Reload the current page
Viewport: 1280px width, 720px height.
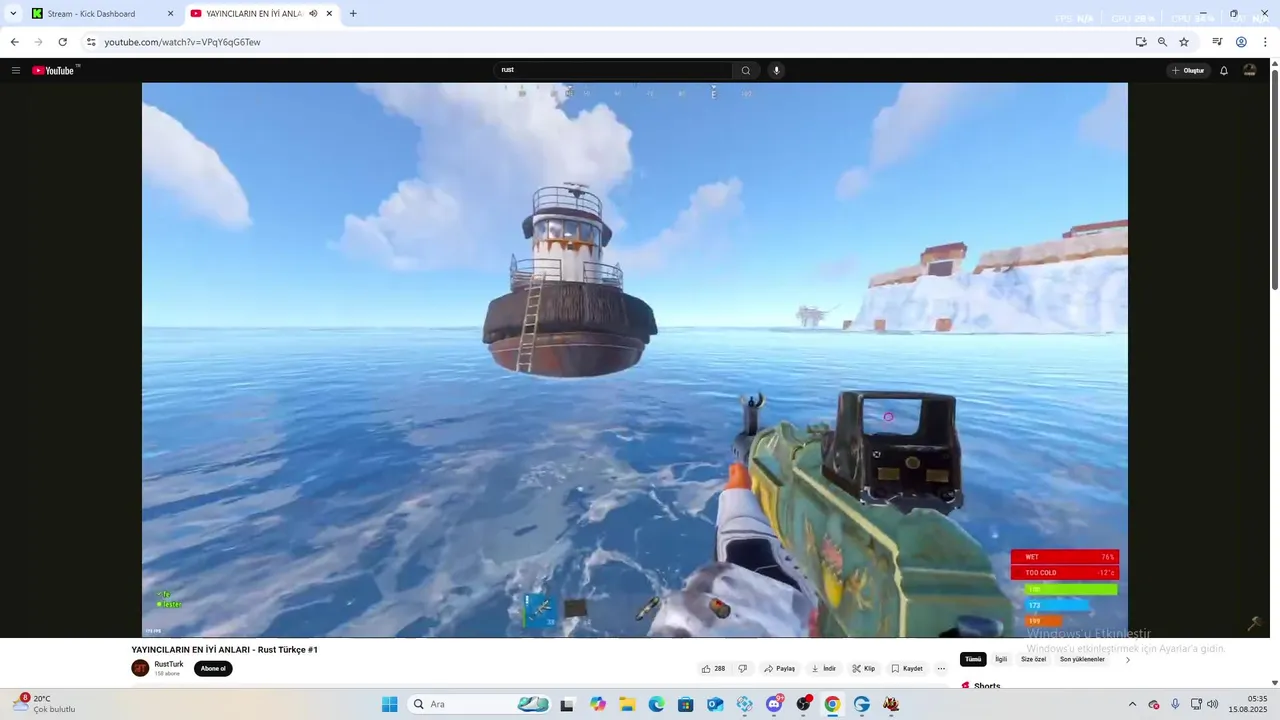tap(62, 42)
